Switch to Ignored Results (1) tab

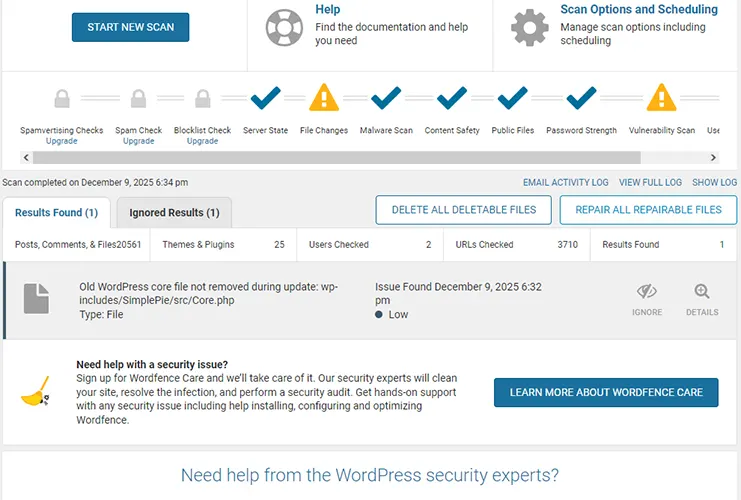[x=174, y=213]
